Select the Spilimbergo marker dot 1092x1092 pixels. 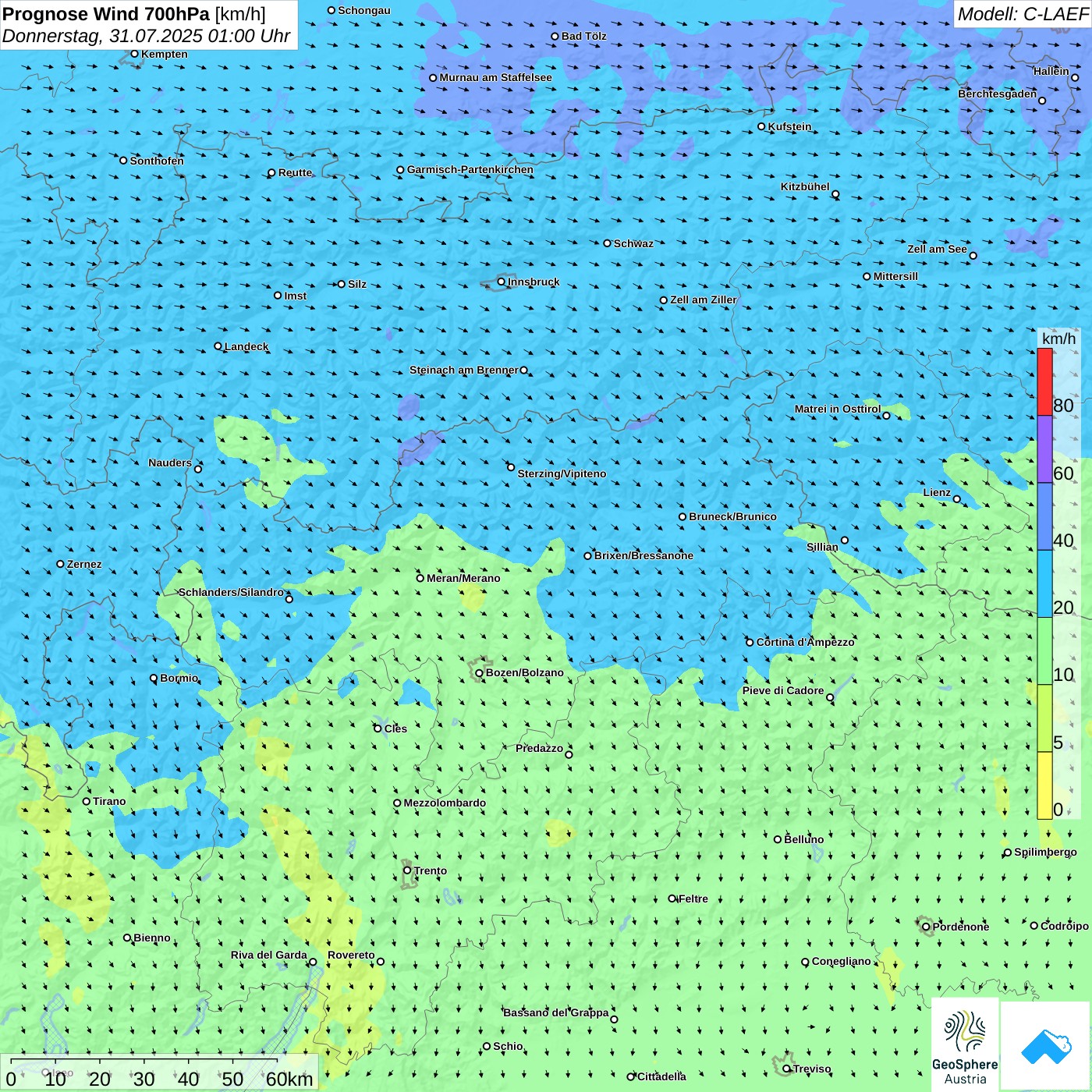pyautogui.click(x=1008, y=853)
